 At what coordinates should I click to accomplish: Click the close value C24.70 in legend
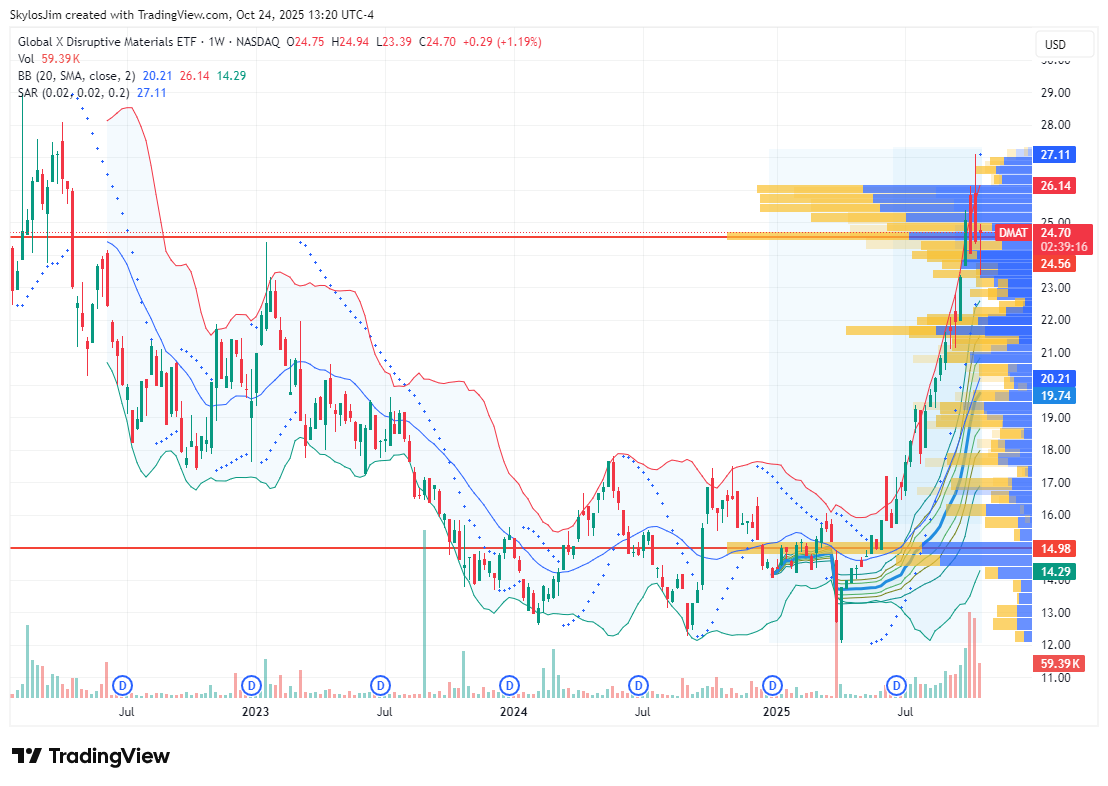tap(437, 42)
